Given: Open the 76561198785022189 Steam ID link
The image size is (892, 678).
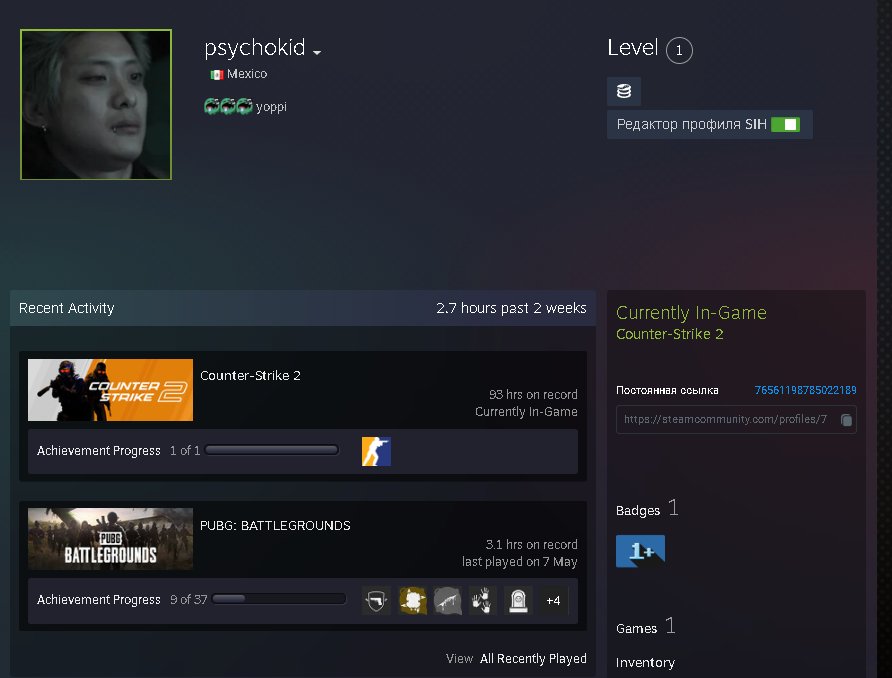Looking at the screenshot, I should coord(805,390).
